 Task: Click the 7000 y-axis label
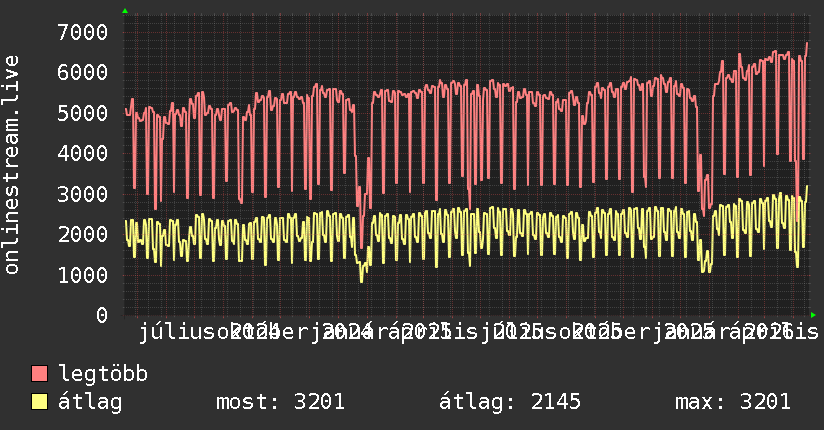[83, 32]
